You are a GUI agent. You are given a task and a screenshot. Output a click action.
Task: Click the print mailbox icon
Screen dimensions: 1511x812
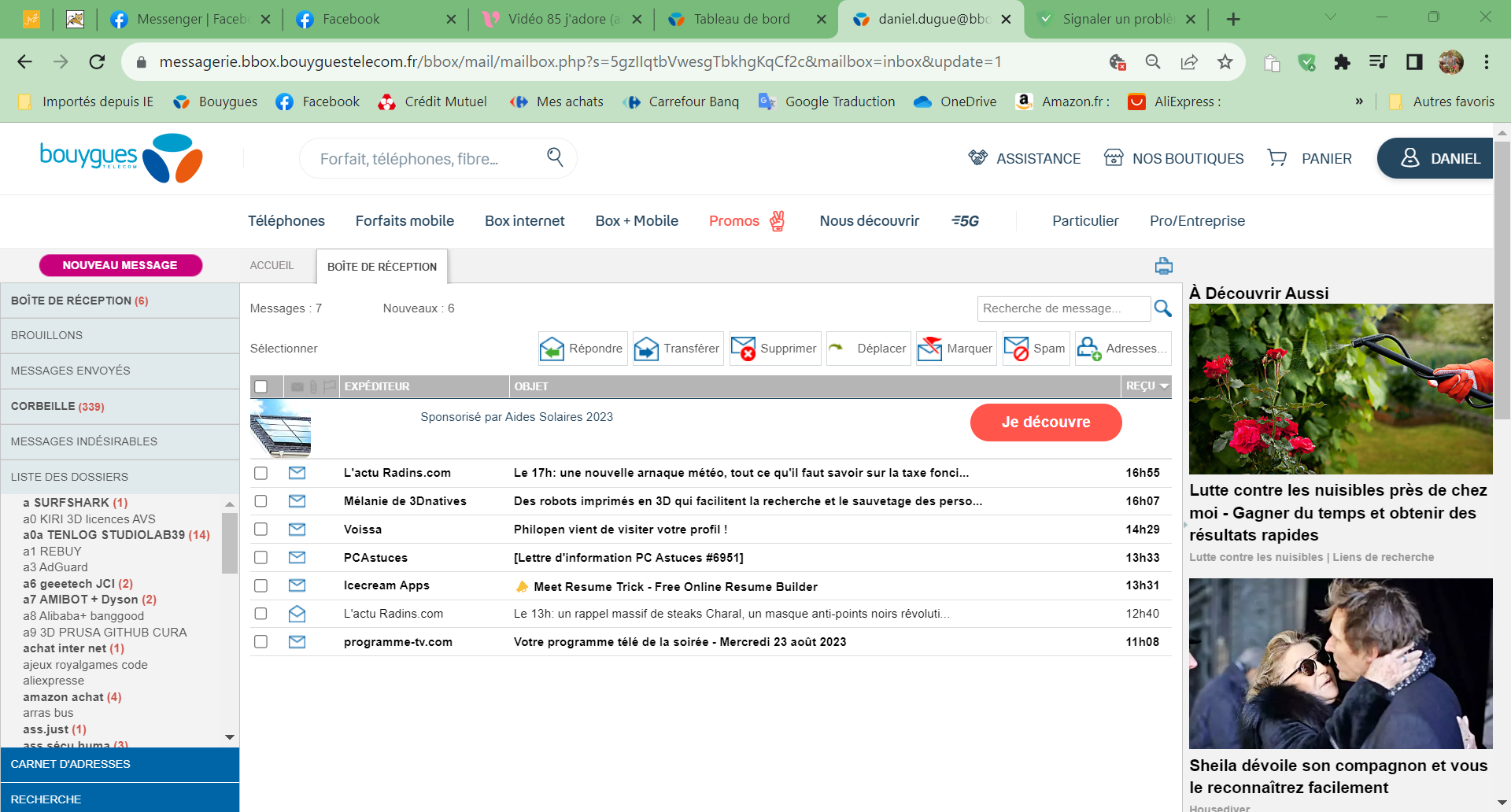1163,266
